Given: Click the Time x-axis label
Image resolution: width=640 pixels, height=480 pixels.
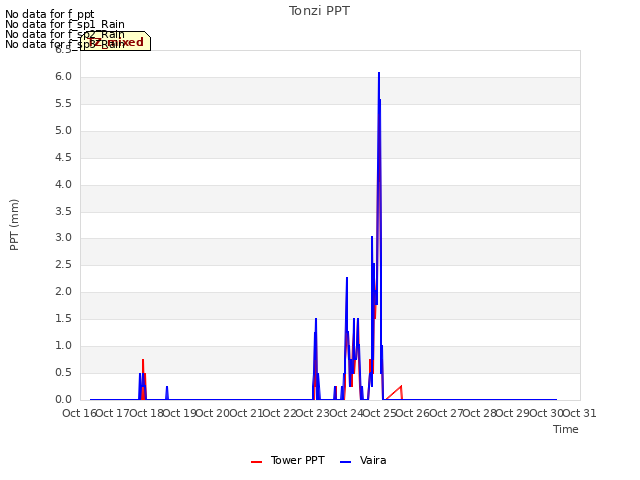Looking at the screenshot, I should coord(566,429).
